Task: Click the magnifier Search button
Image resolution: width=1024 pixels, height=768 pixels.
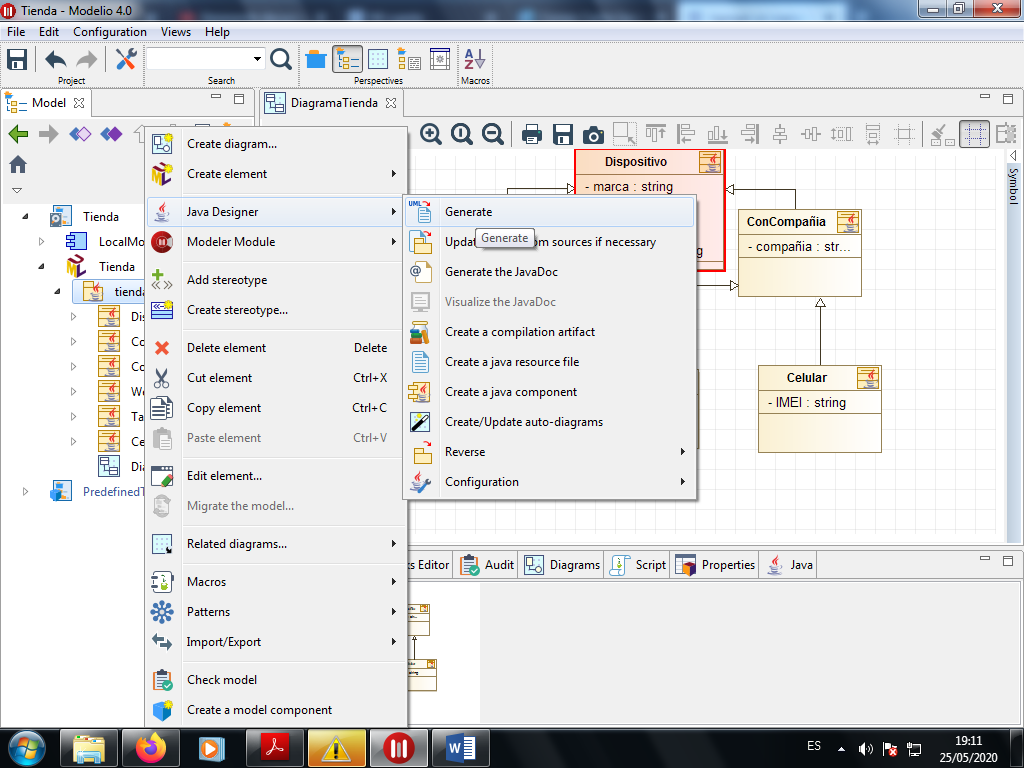Action: (x=281, y=59)
